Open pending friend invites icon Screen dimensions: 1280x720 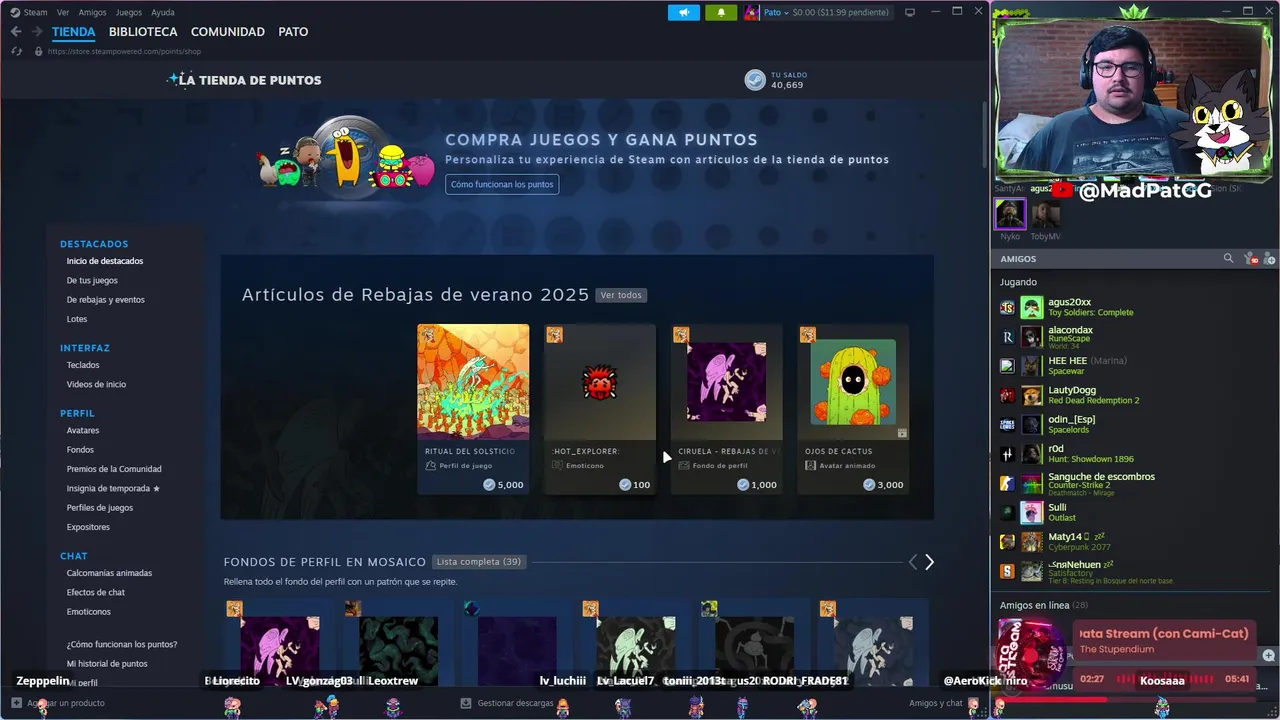tap(1250, 259)
